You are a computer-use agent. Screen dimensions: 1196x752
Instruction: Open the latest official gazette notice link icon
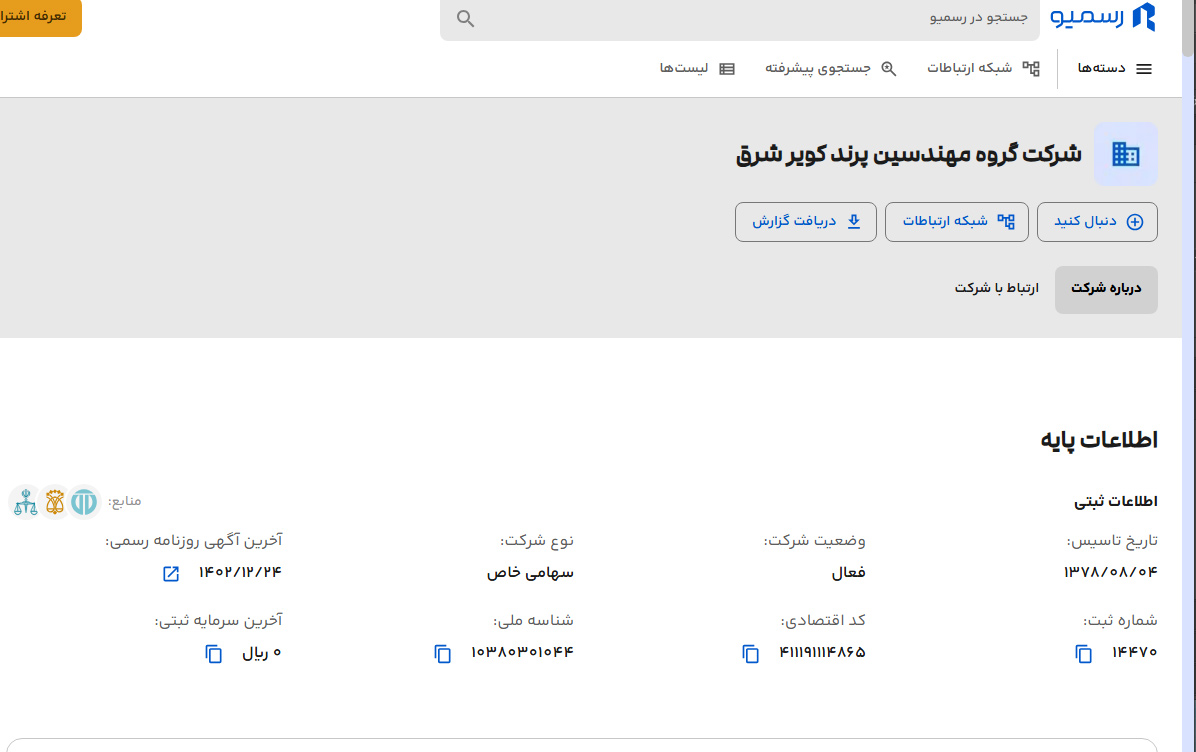[x=171, y=573]
